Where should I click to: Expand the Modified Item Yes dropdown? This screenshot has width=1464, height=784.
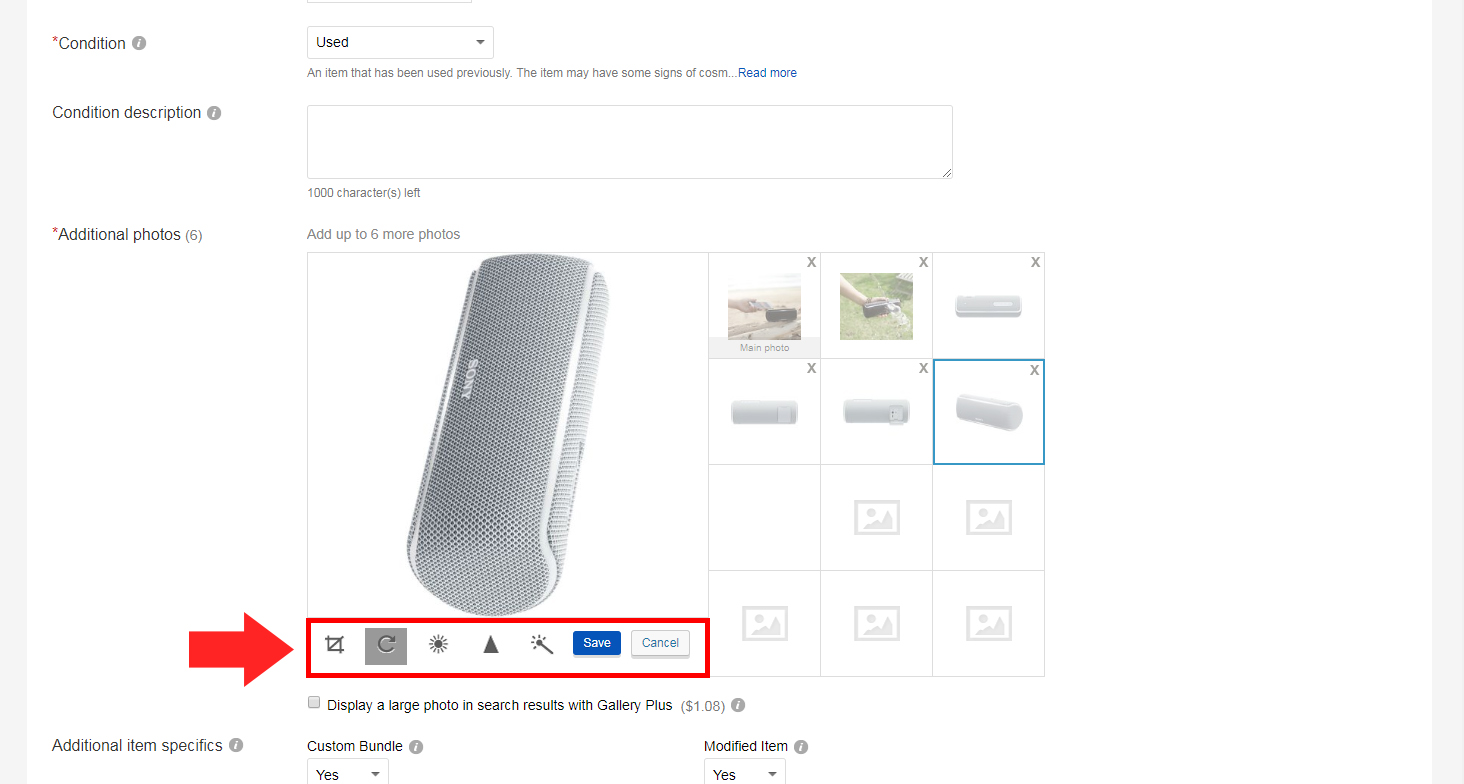tap(744, 773)
